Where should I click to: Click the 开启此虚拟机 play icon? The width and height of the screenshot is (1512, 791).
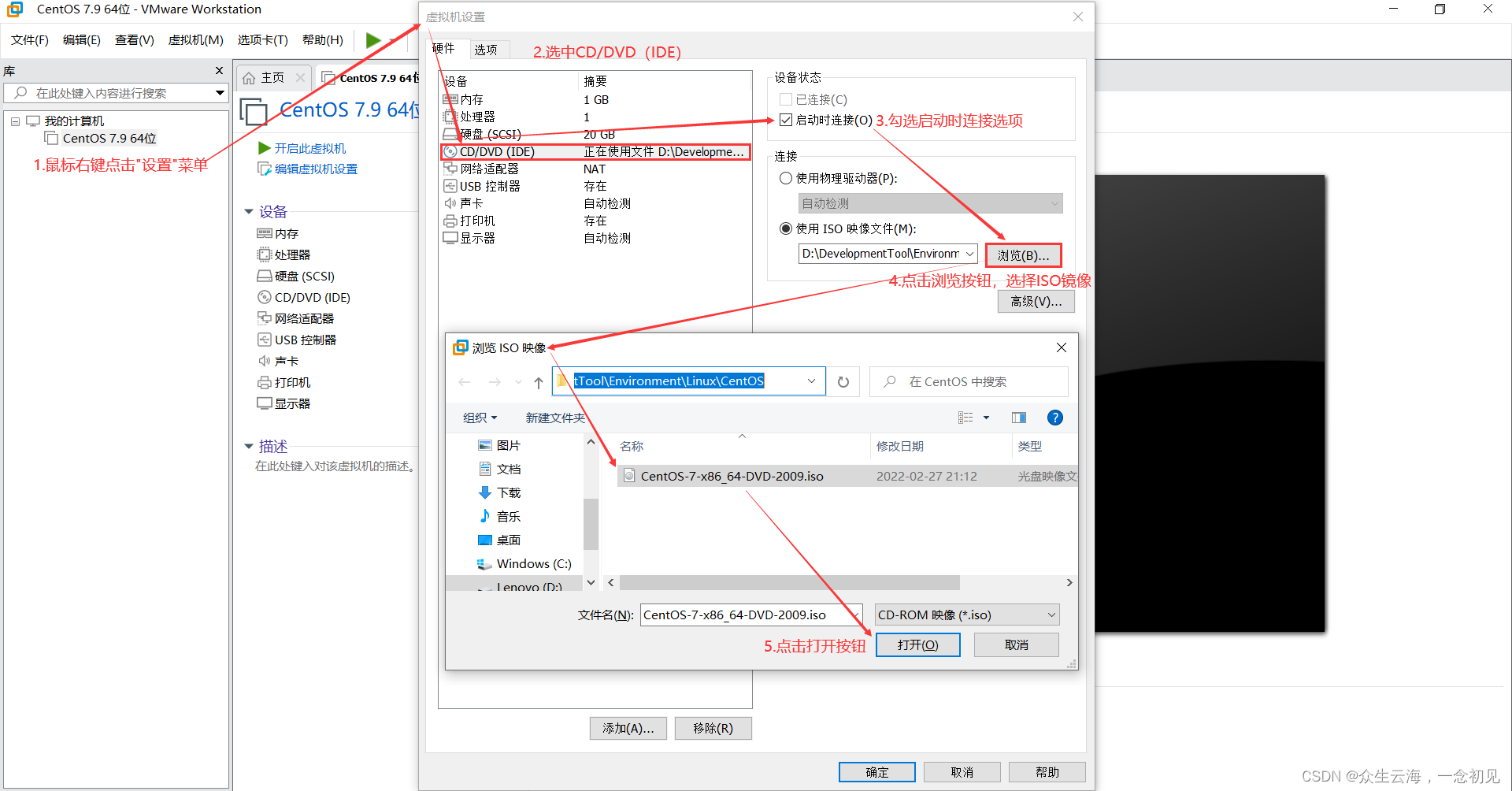265,148
